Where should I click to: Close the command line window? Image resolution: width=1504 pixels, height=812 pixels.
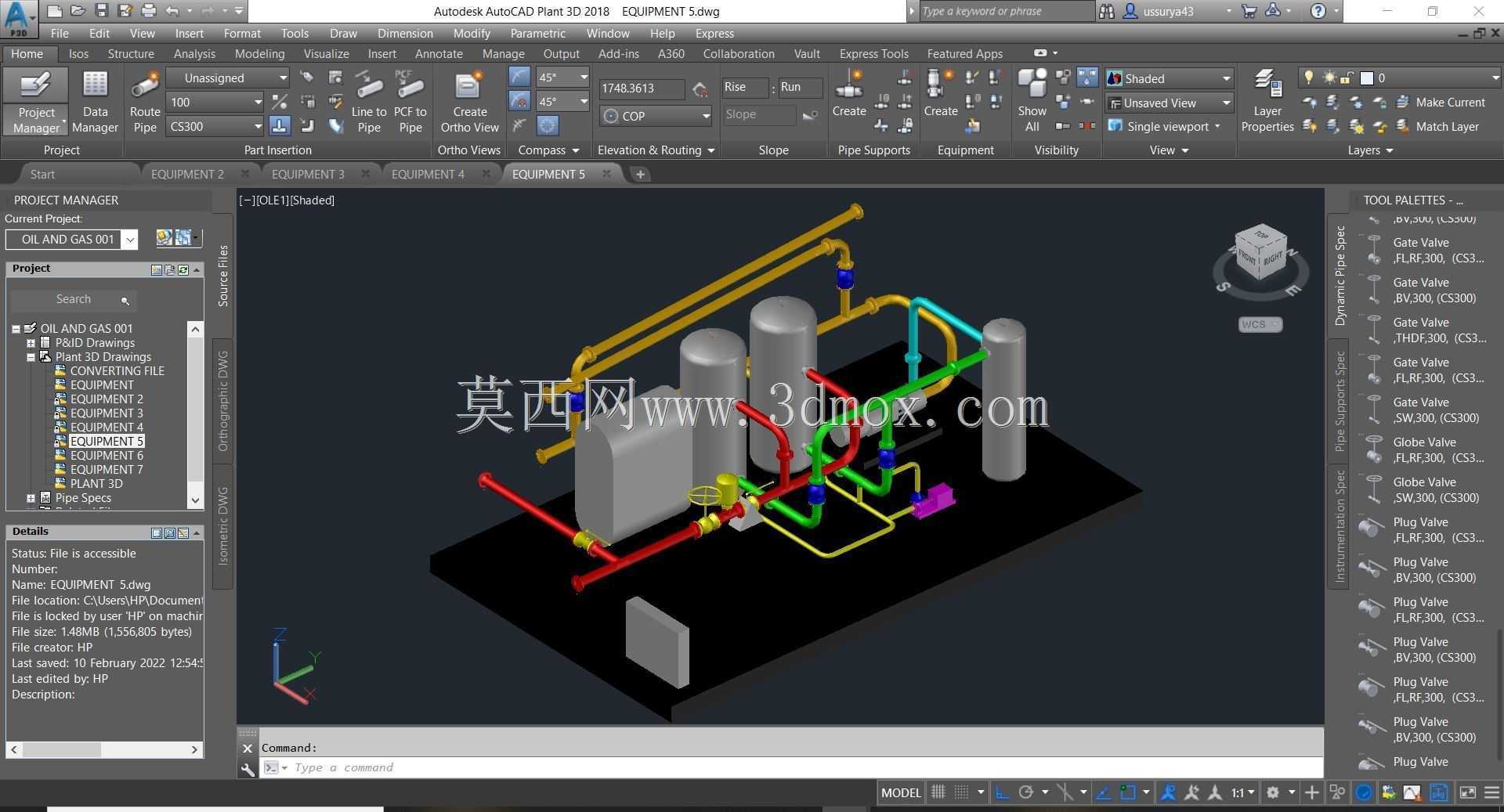[x=248, y=748]
